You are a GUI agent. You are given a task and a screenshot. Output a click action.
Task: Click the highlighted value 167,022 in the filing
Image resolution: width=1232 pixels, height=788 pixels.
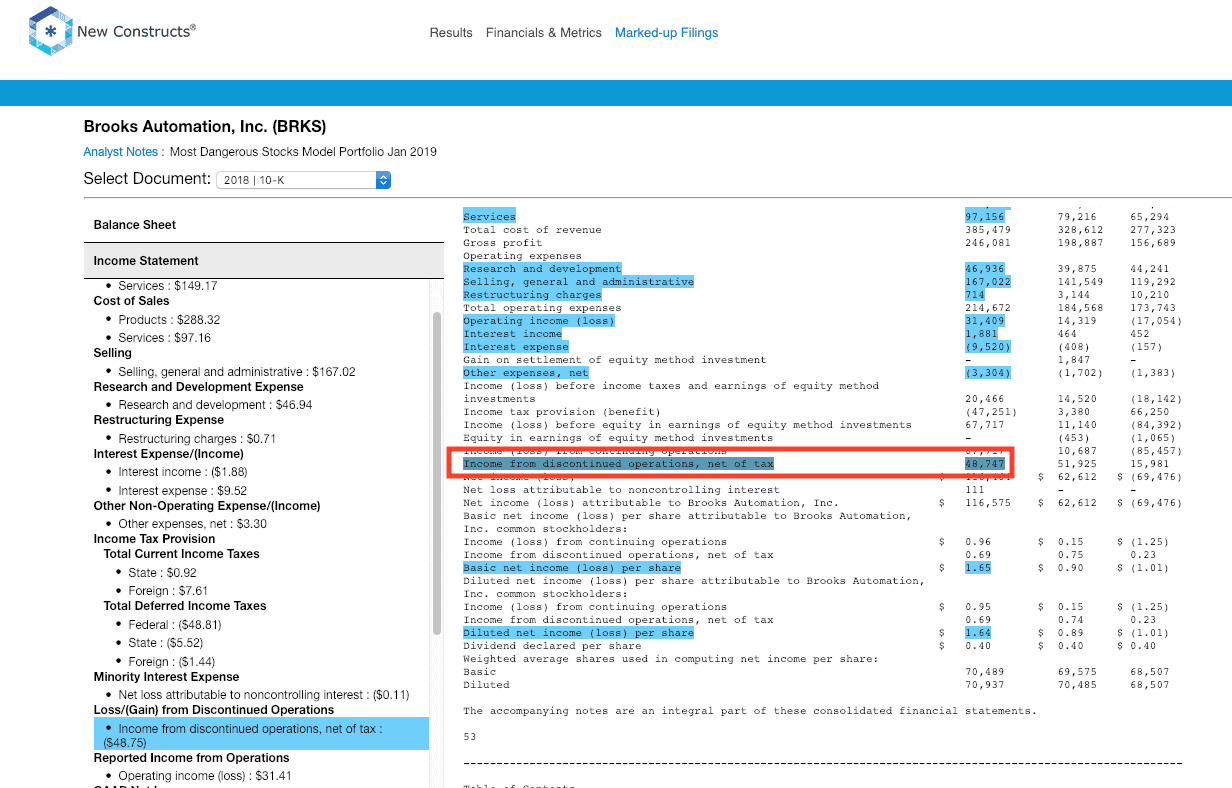[987, 282]
